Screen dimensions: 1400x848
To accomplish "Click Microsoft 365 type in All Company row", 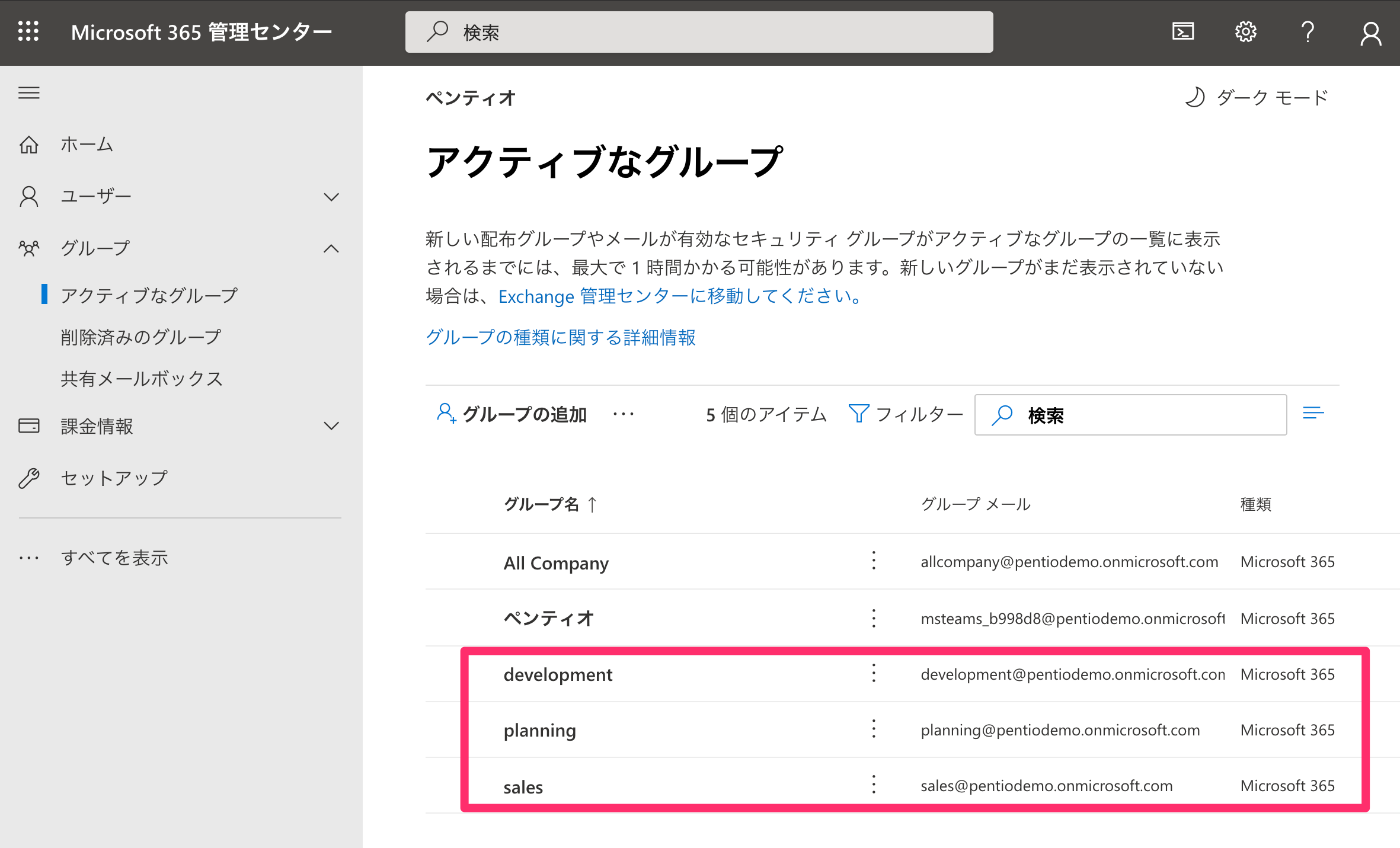I will point(1287,562).
